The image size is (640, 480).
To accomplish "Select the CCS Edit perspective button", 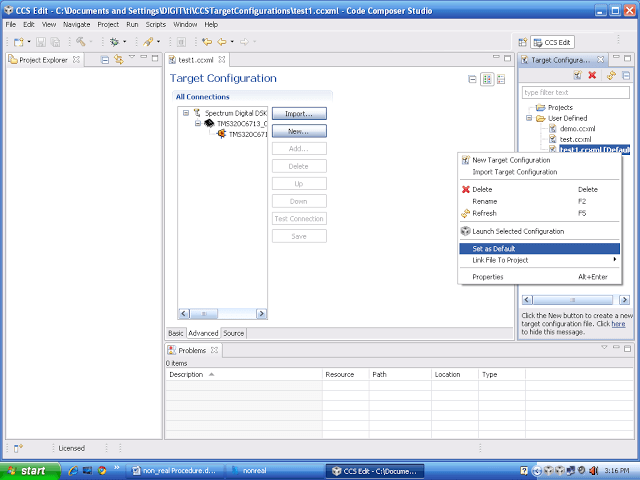I will 552,42.
